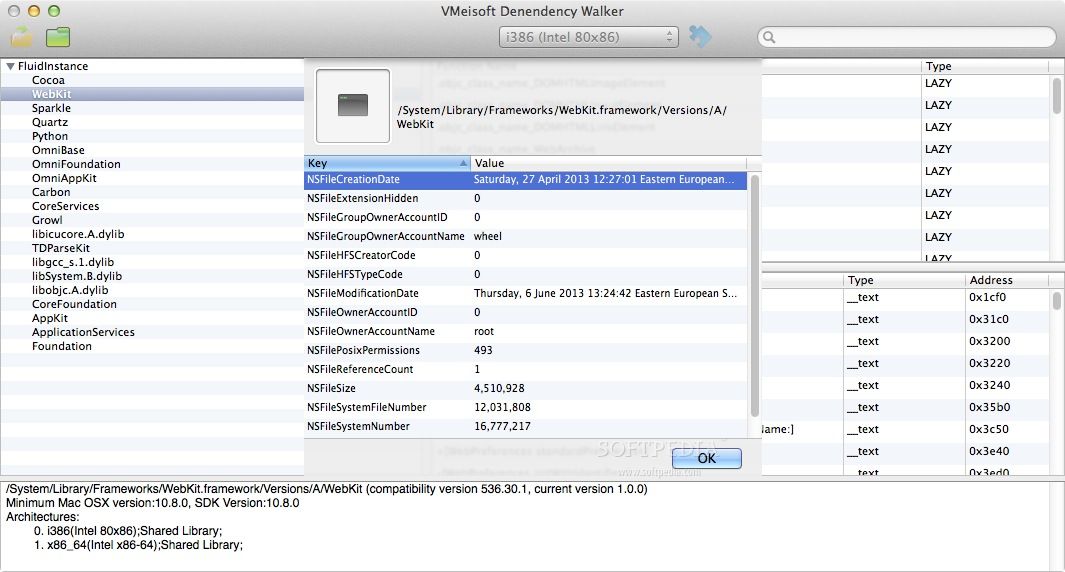The width and height of the screenshot is (1065, 572).
Task: Click the blue puzzle piece toolbar icon
Action: point(700,36)
